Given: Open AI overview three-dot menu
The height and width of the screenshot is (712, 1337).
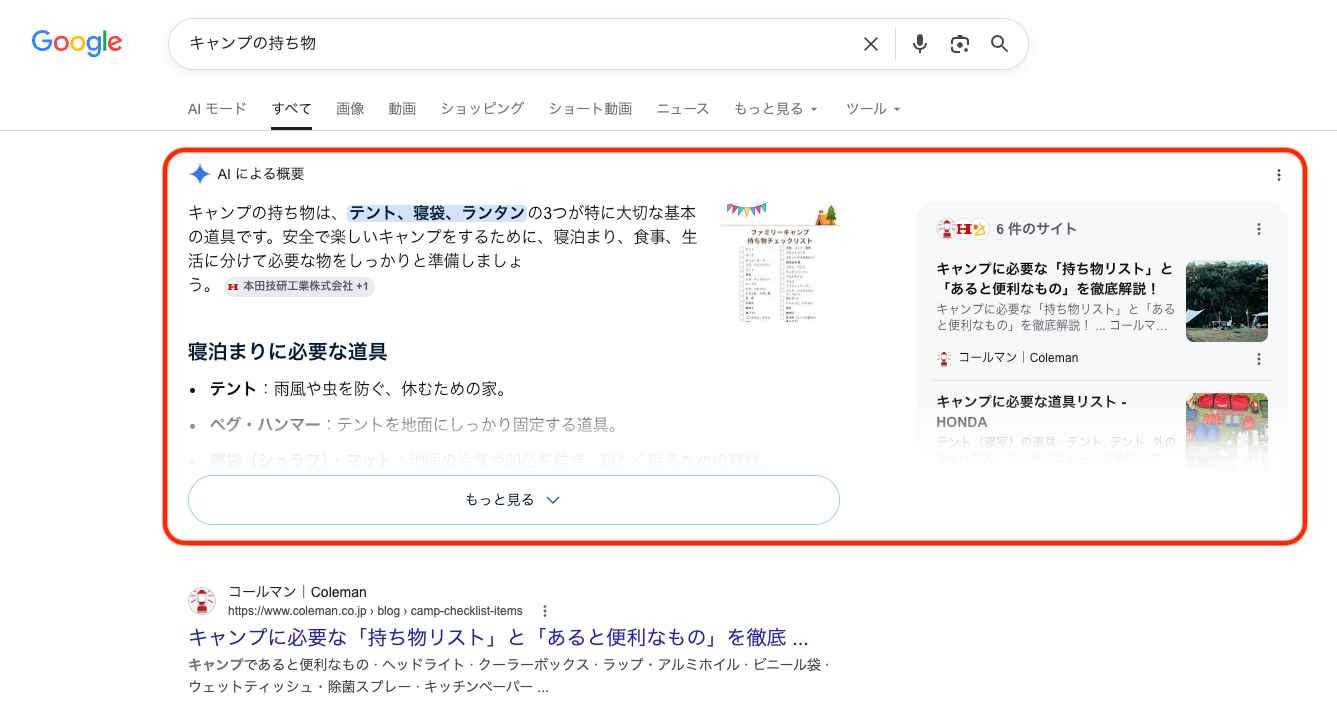Looking at the screenshot, I should 1278,175.
